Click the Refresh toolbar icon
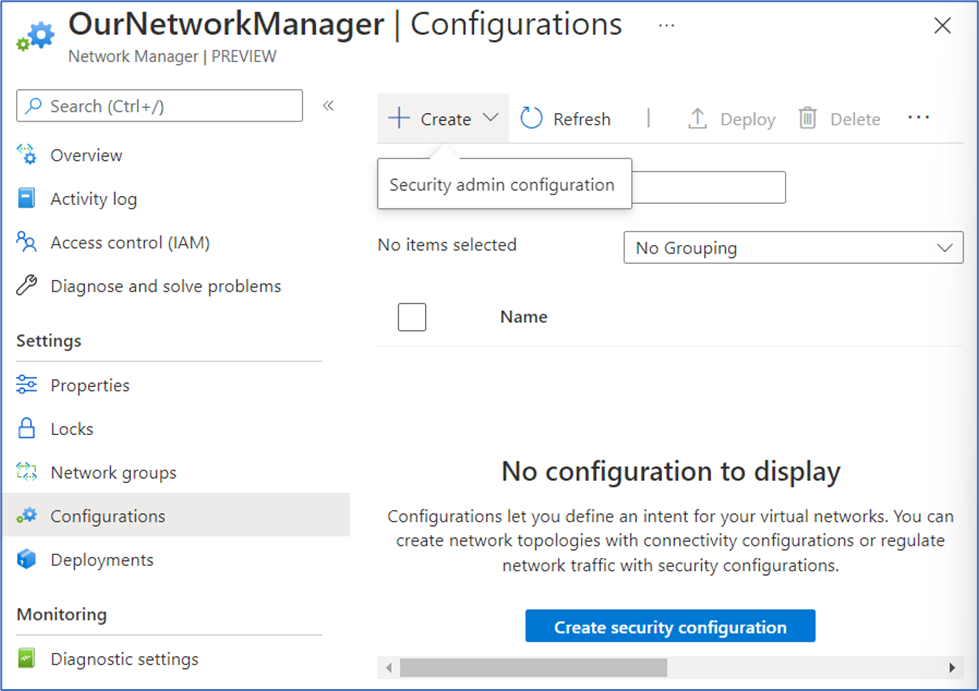Screen dimensions: 979x691 532,119
